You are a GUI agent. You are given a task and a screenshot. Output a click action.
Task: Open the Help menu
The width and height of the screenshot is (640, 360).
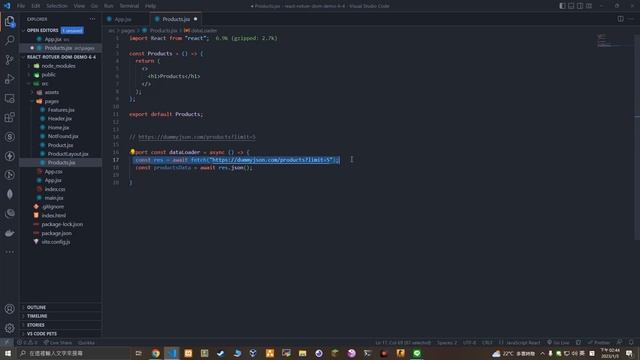point(150,6)
